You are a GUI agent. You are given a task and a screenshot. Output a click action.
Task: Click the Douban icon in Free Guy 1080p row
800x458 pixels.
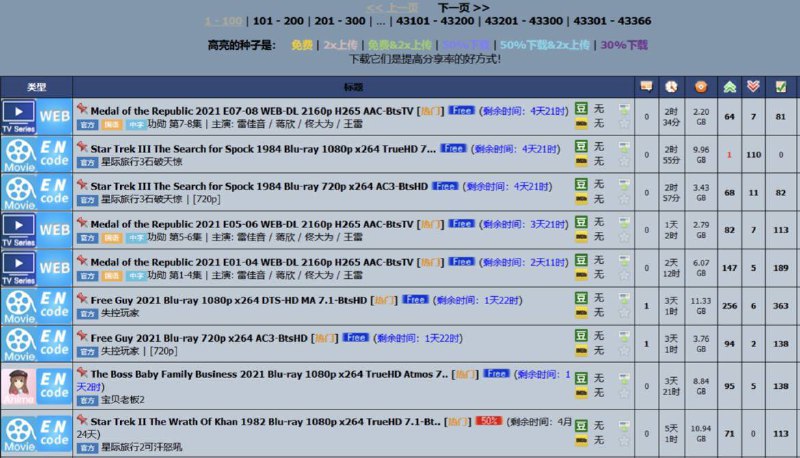(581, 298)
